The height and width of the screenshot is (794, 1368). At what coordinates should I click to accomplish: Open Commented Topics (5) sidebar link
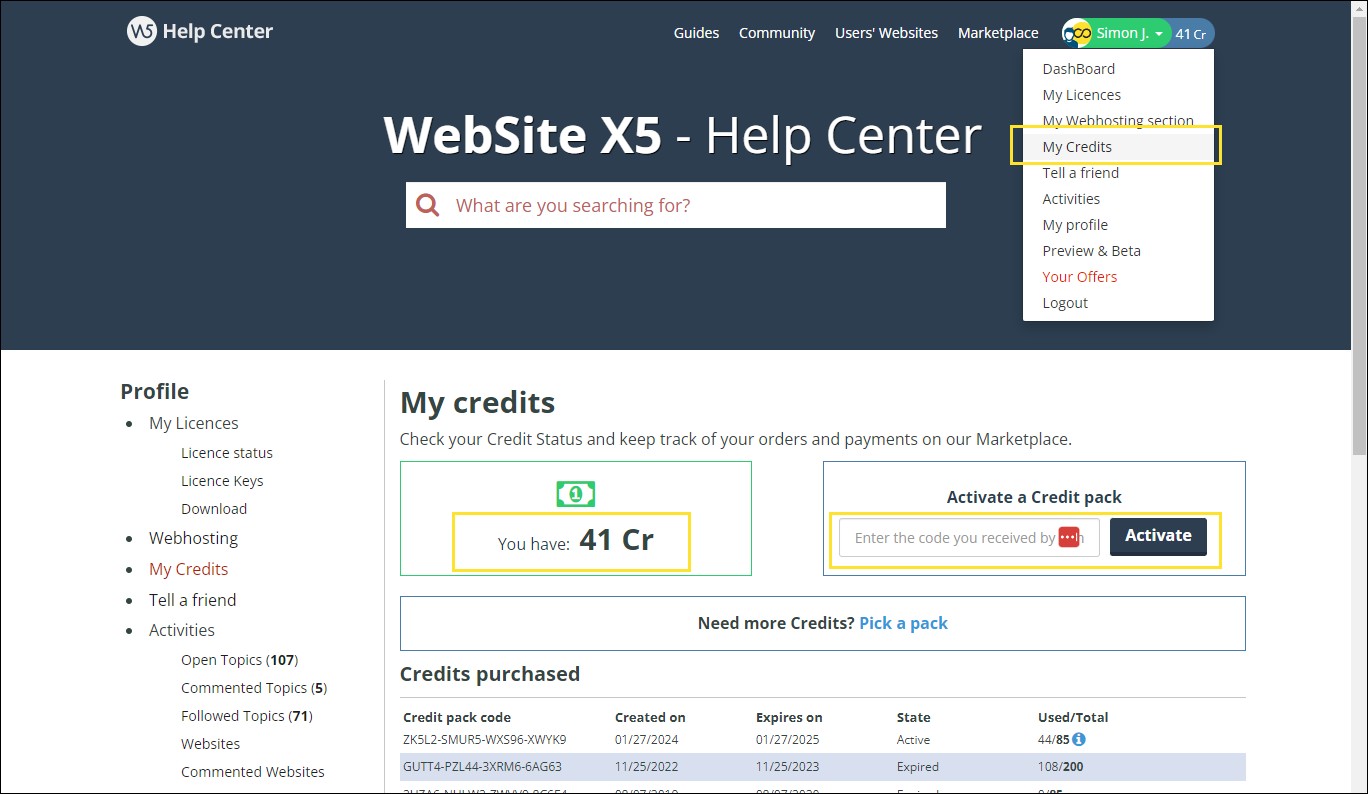(x=254, y=688)
